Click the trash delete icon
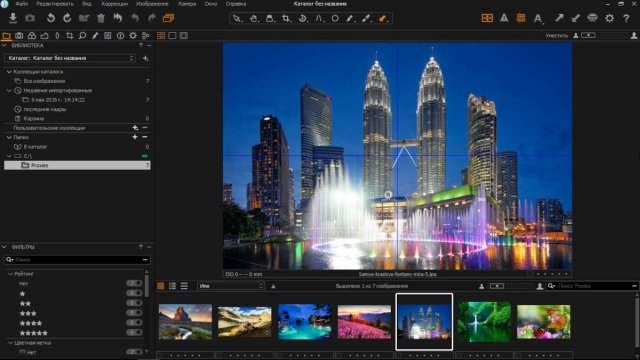This screenshot has width=640, height=360. tap(101, 18)
